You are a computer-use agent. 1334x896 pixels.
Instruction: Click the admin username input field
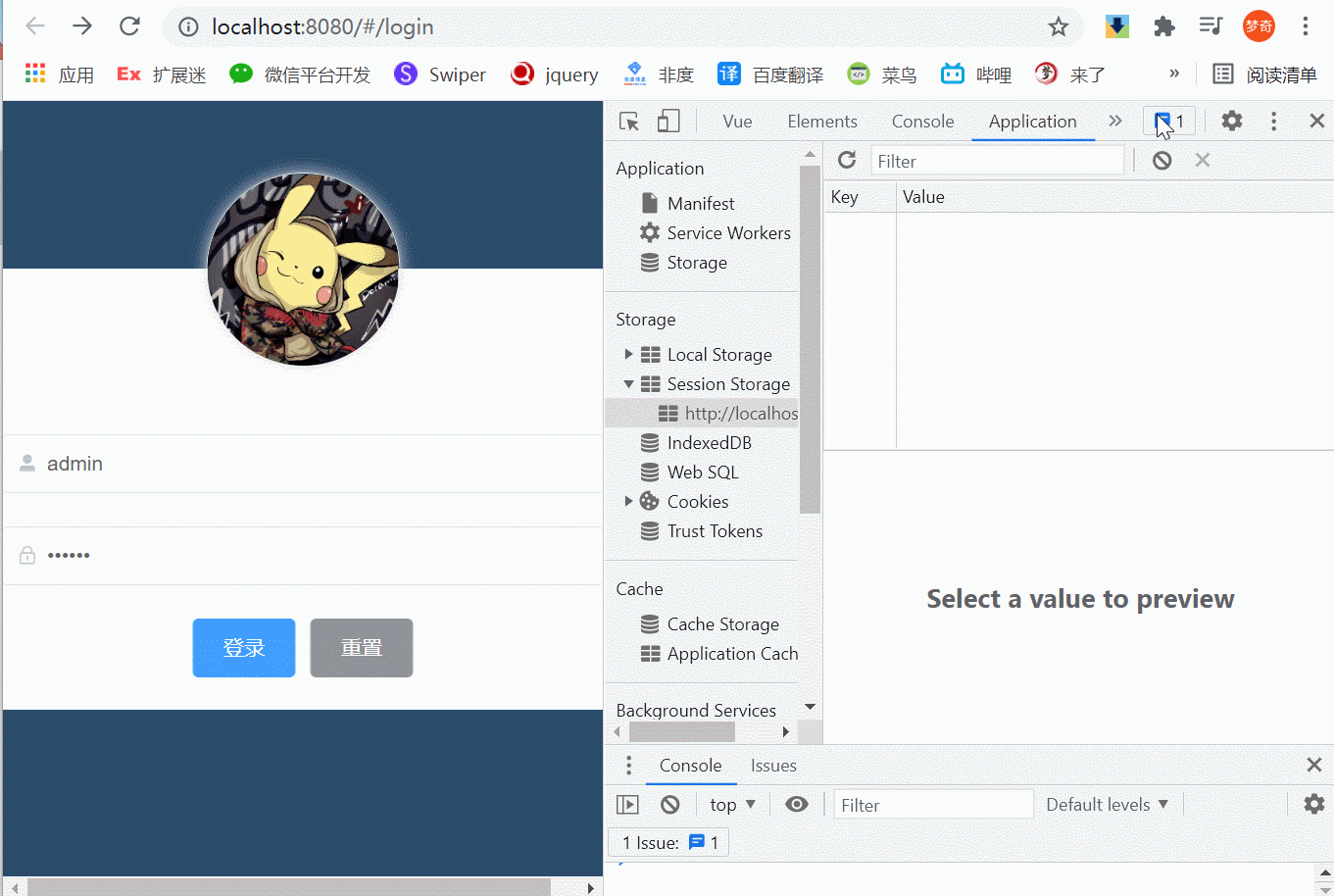[x=314, y=464]
